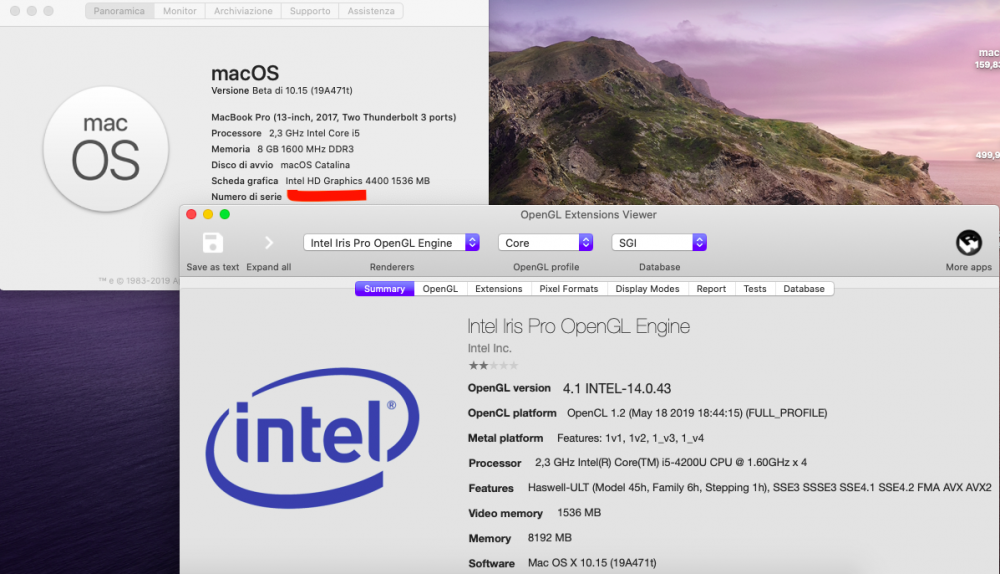Click the Software Mac OS X 10.15 value
This screenshot has height=574, width=1000.
point(592,563)
